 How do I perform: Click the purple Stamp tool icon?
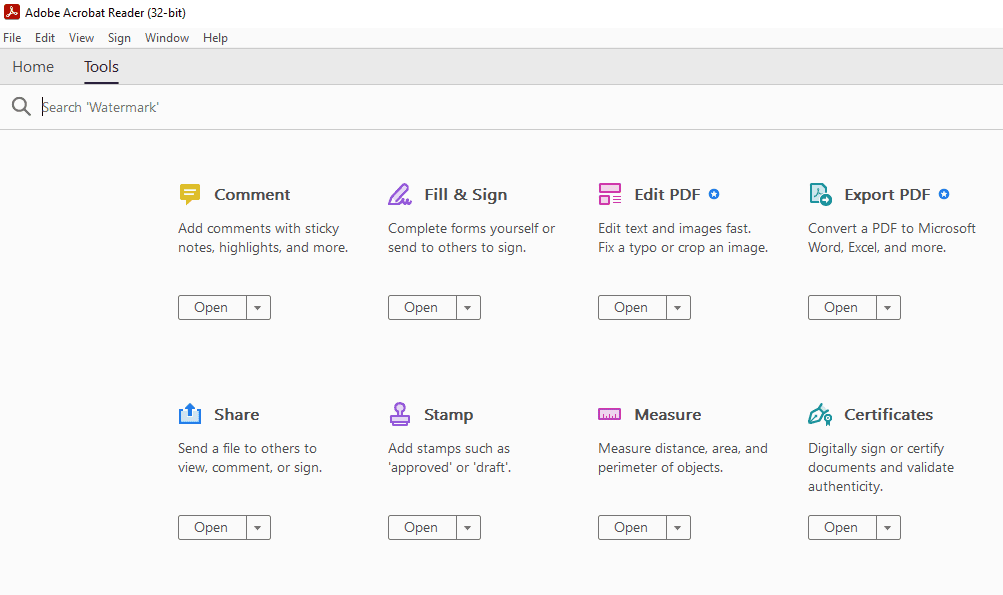pos(400,414)
